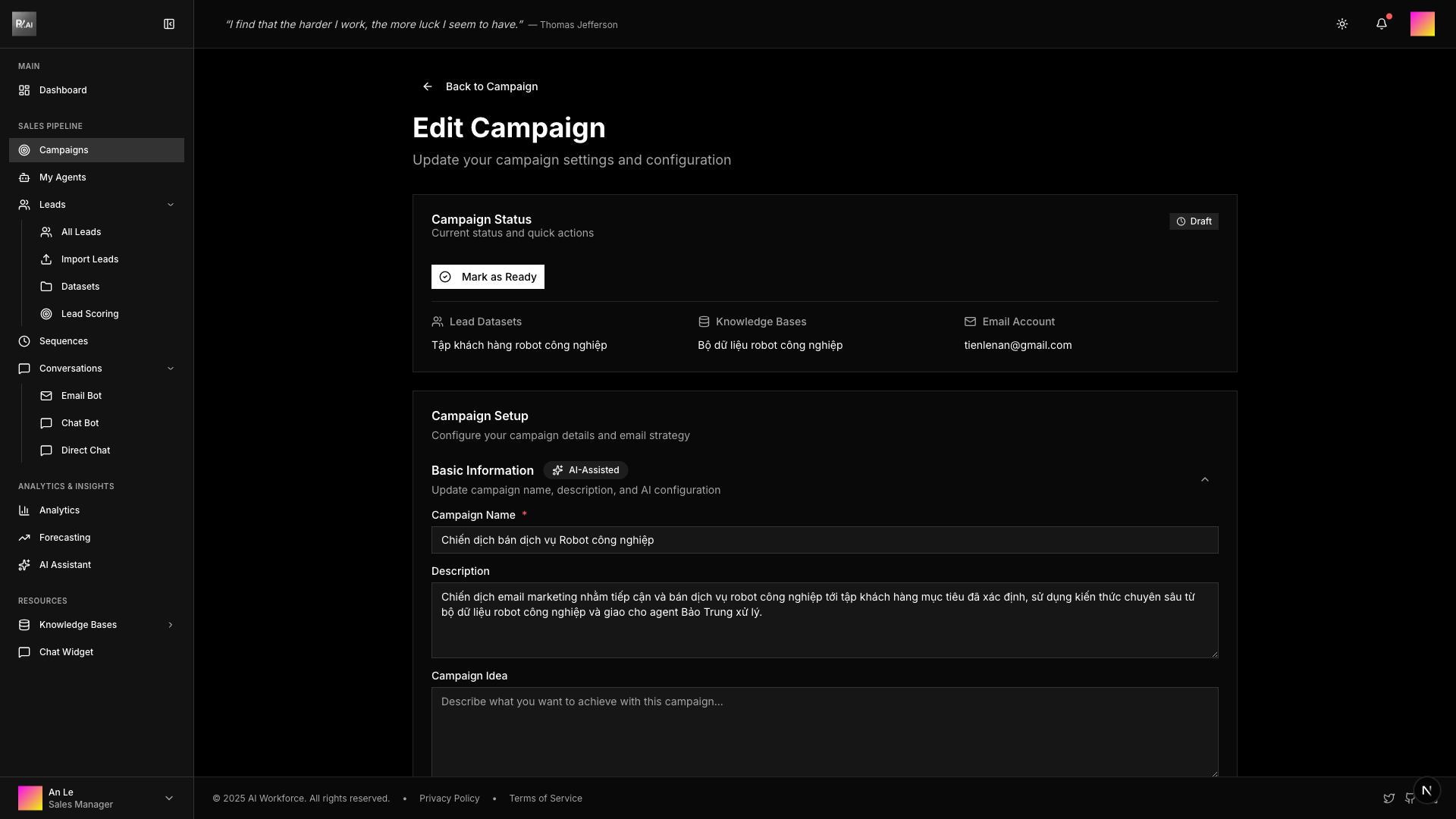Go to Sequences menu item

coord(64,341)
